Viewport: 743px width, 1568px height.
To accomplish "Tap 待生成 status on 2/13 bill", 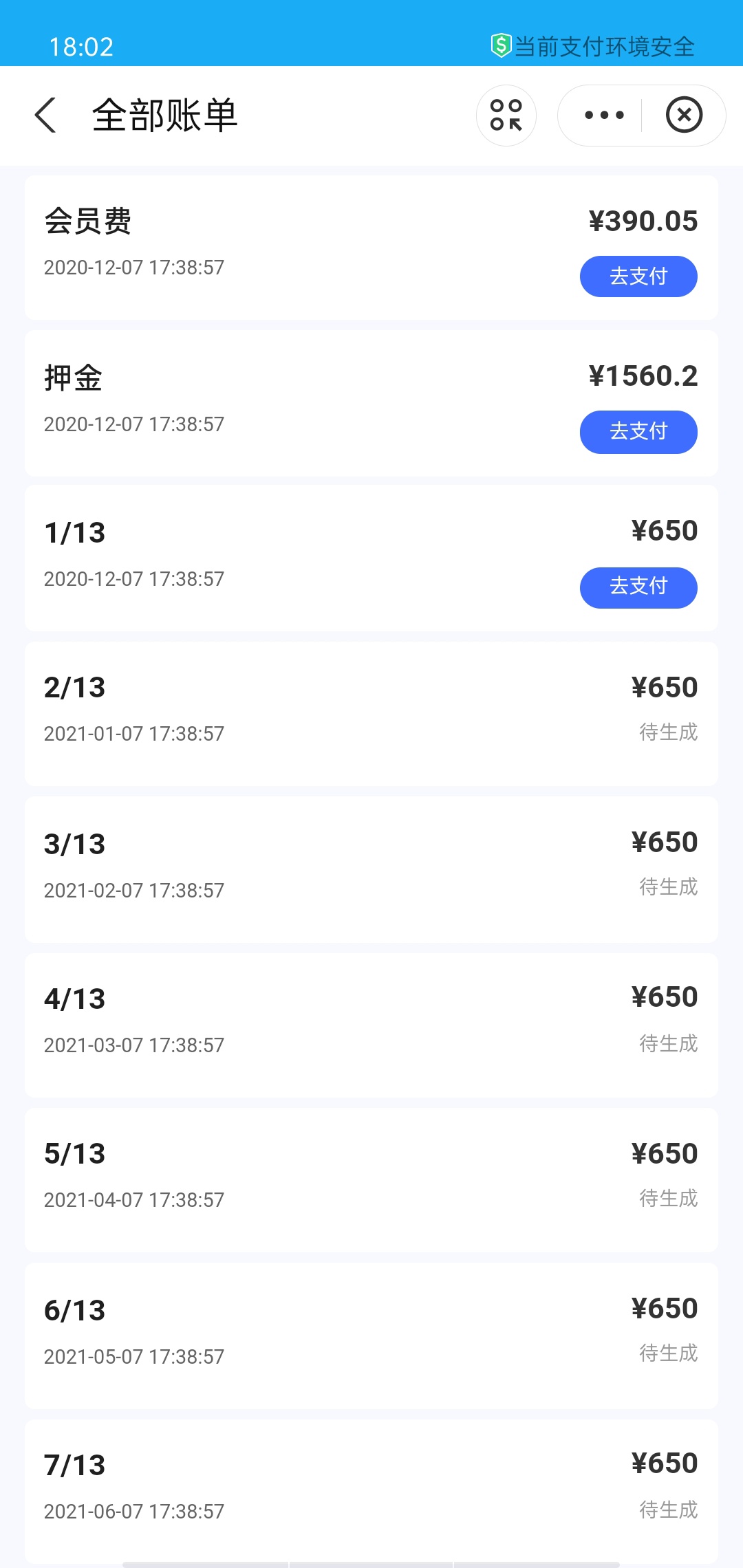I will pyautogui.click(x=669, y=732).
